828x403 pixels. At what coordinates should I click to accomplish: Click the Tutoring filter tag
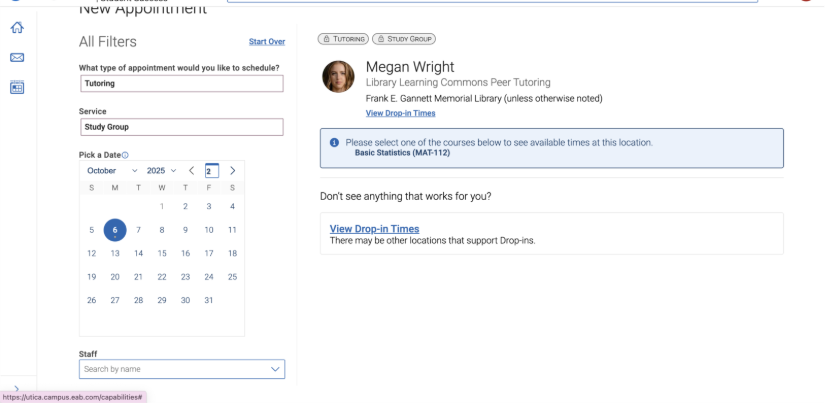tap(343, 39)
